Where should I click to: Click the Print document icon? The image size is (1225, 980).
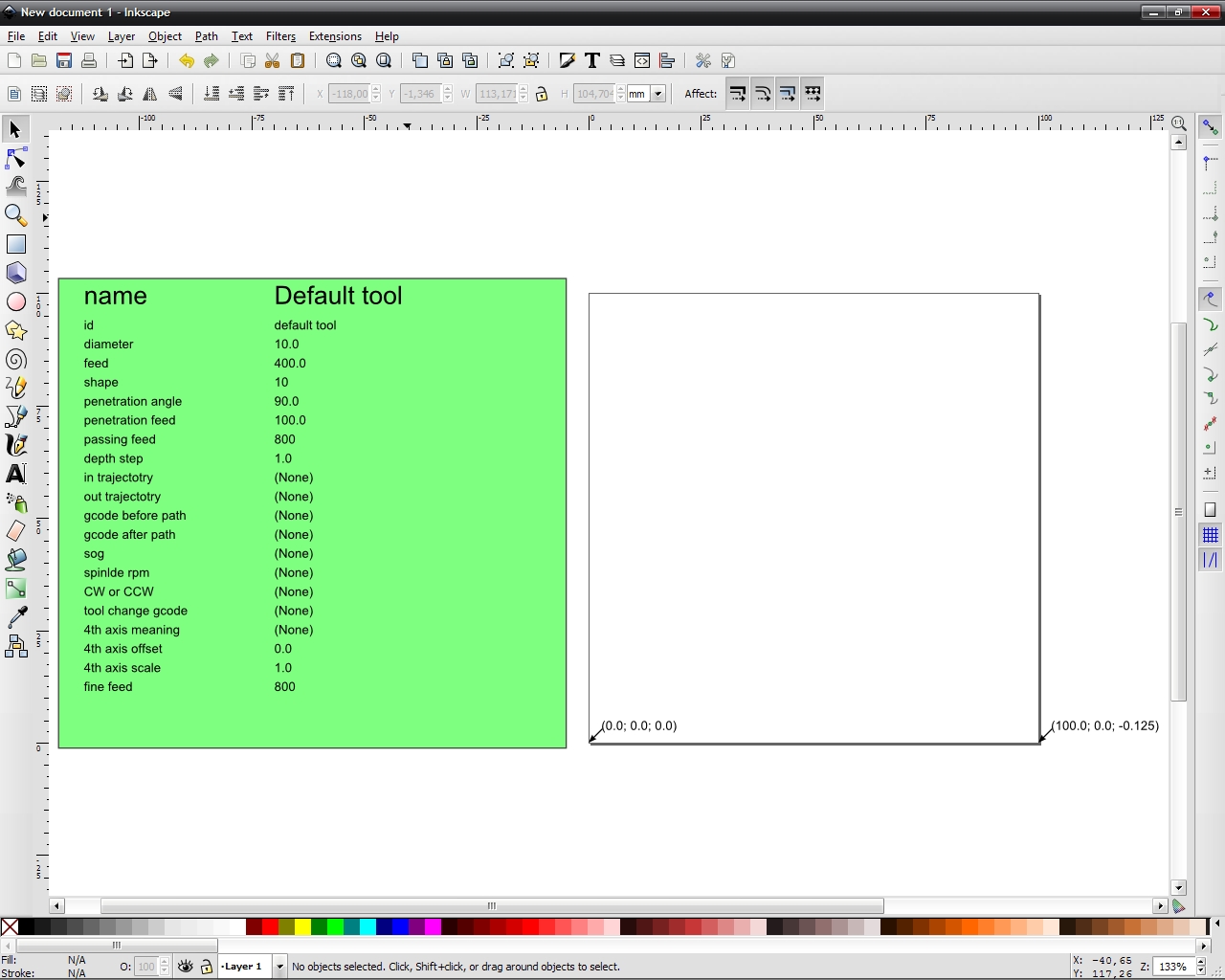pyautogui.click(x=89, y=60)
